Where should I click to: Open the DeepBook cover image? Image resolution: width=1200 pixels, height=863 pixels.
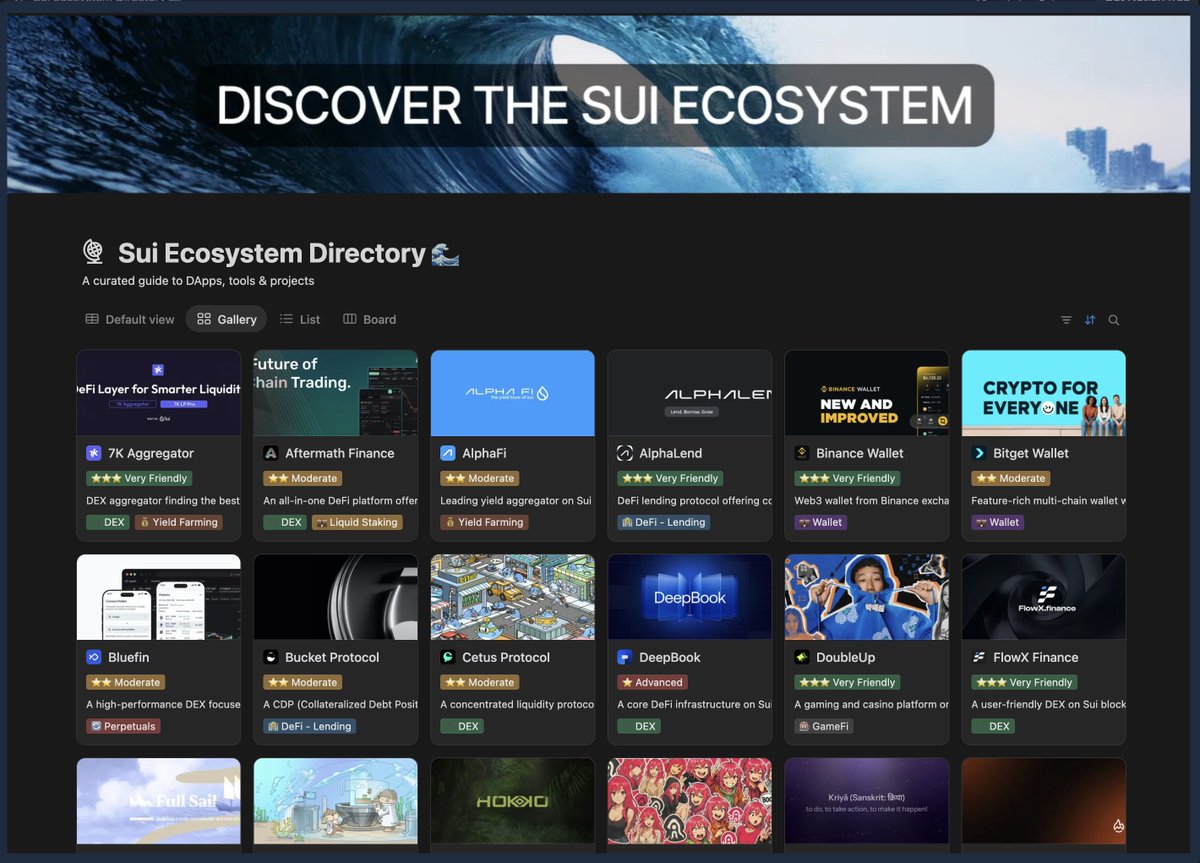tap(690, 597)
